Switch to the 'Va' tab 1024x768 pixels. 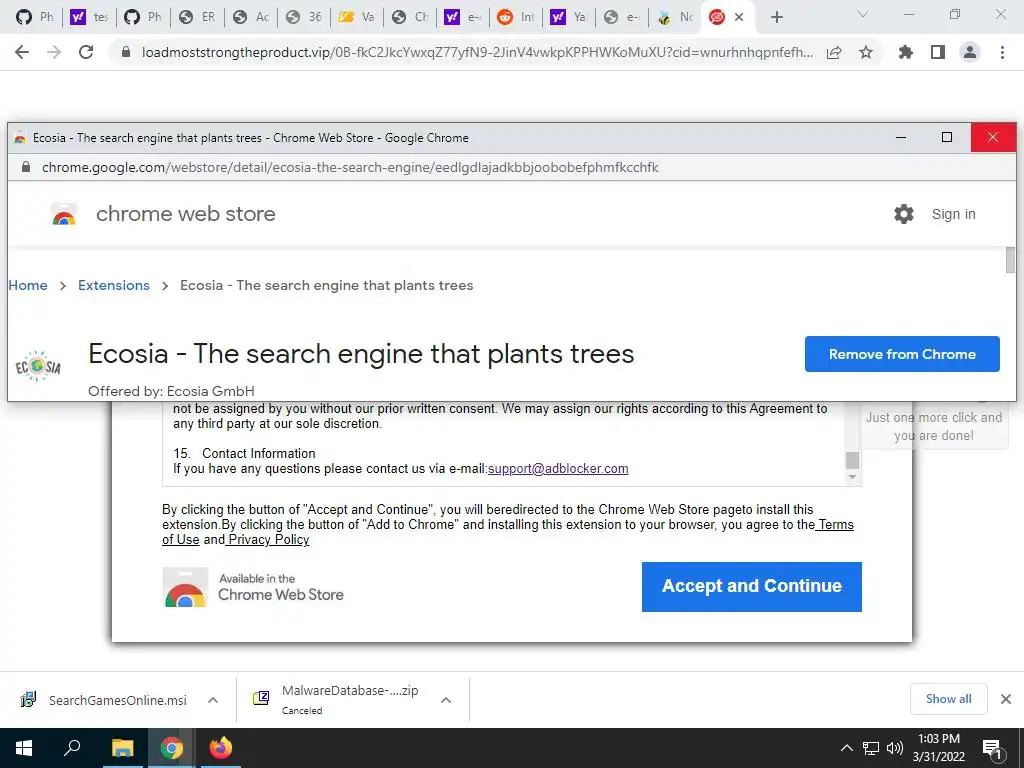357,17
